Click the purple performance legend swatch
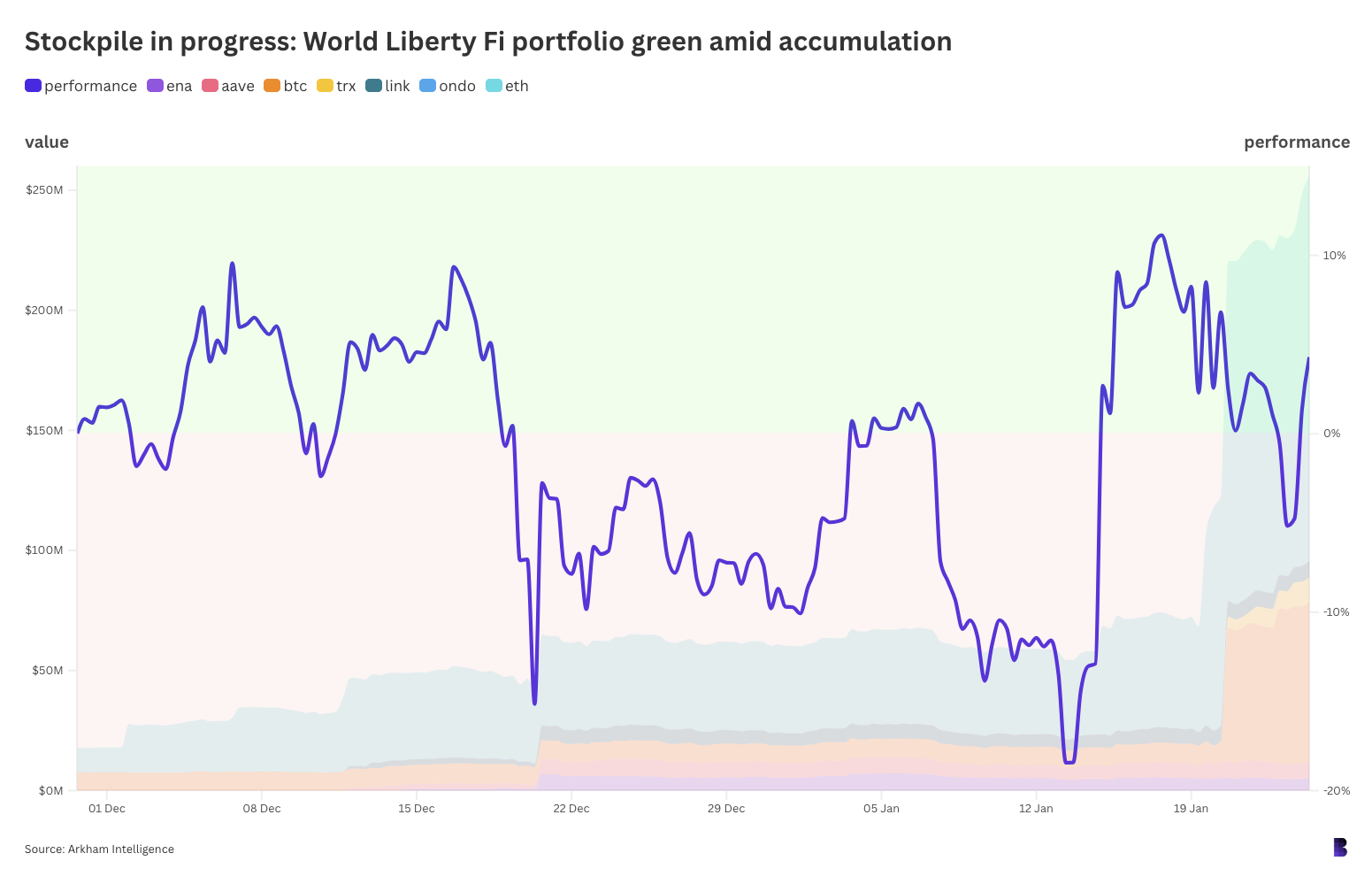 [x=33, y=86]
